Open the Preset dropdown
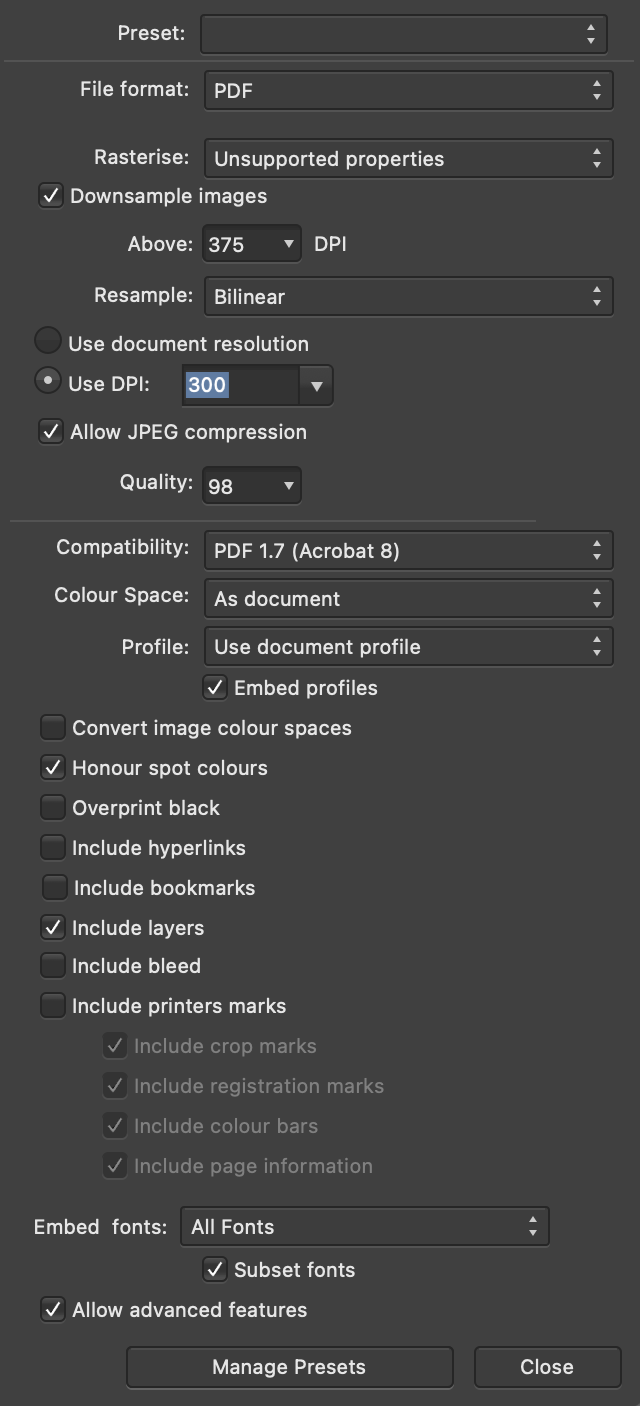Image resolution: width=640 pixels, height=1406 pixels. point(404,34)
